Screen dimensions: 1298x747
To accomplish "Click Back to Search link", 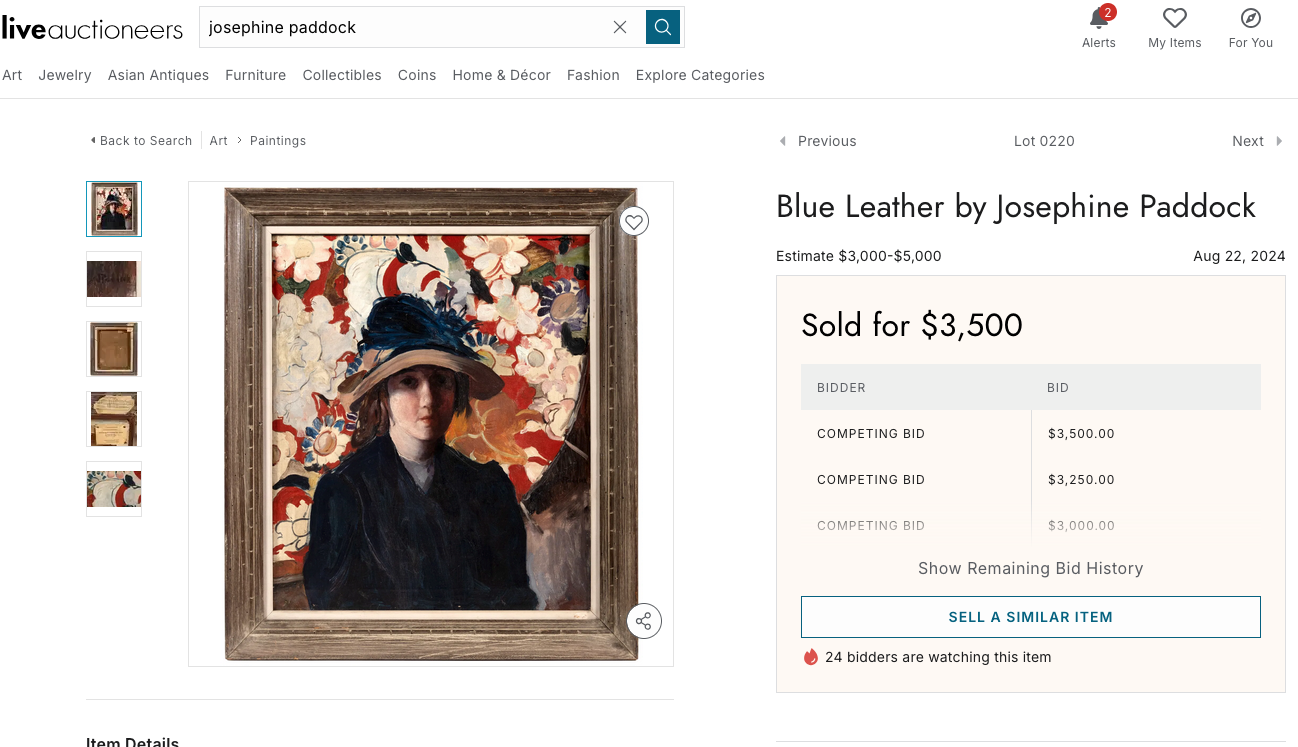I will 142,141.
